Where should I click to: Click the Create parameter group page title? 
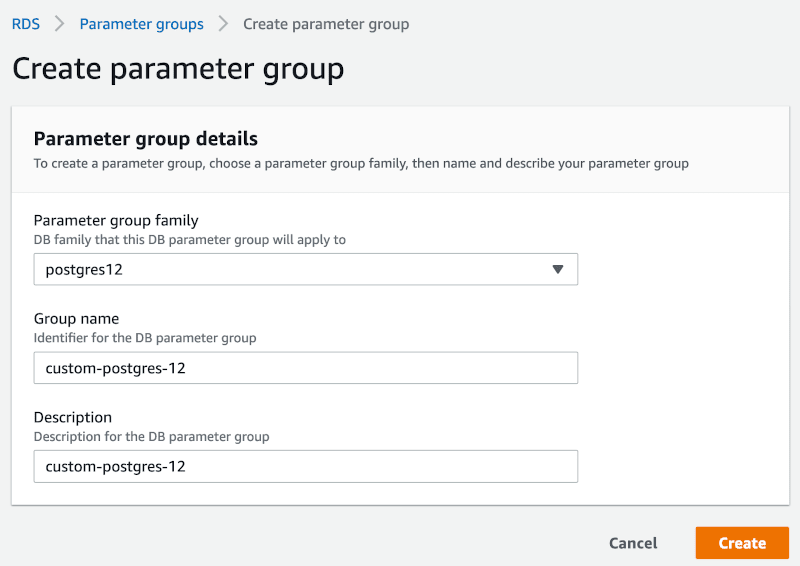(x=178, y=69)
